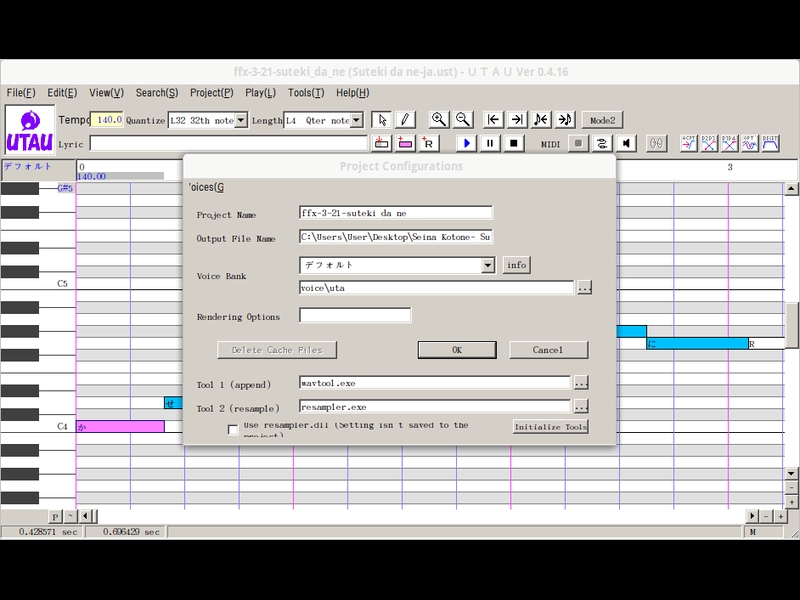Click the speaker mute icon

pyautogui.click(x=627, y=144)
